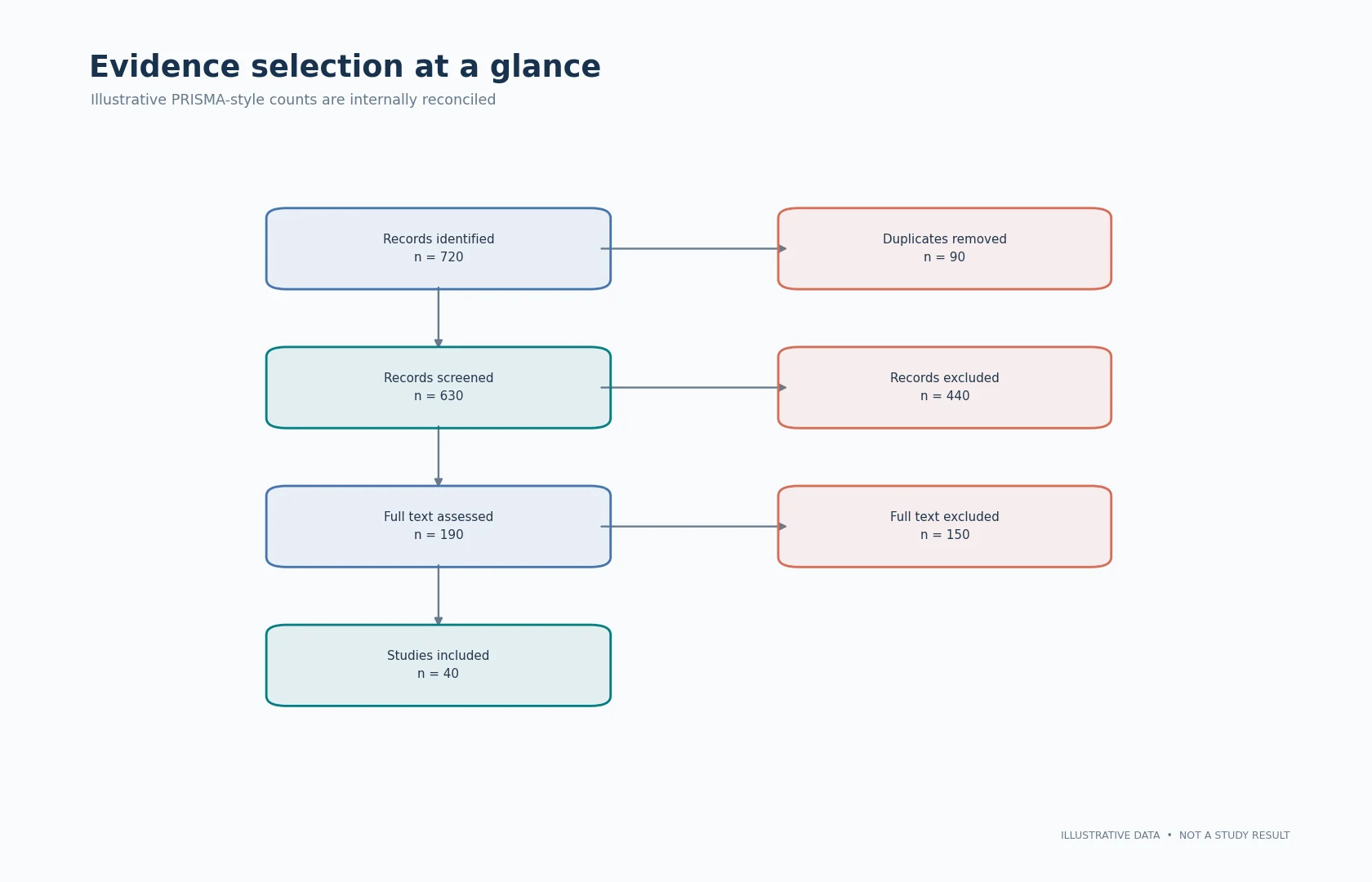Click the down arrow between Records screened and Full text assessed
Viewport: 1372px width, 882px height.
tap(439, 457)
